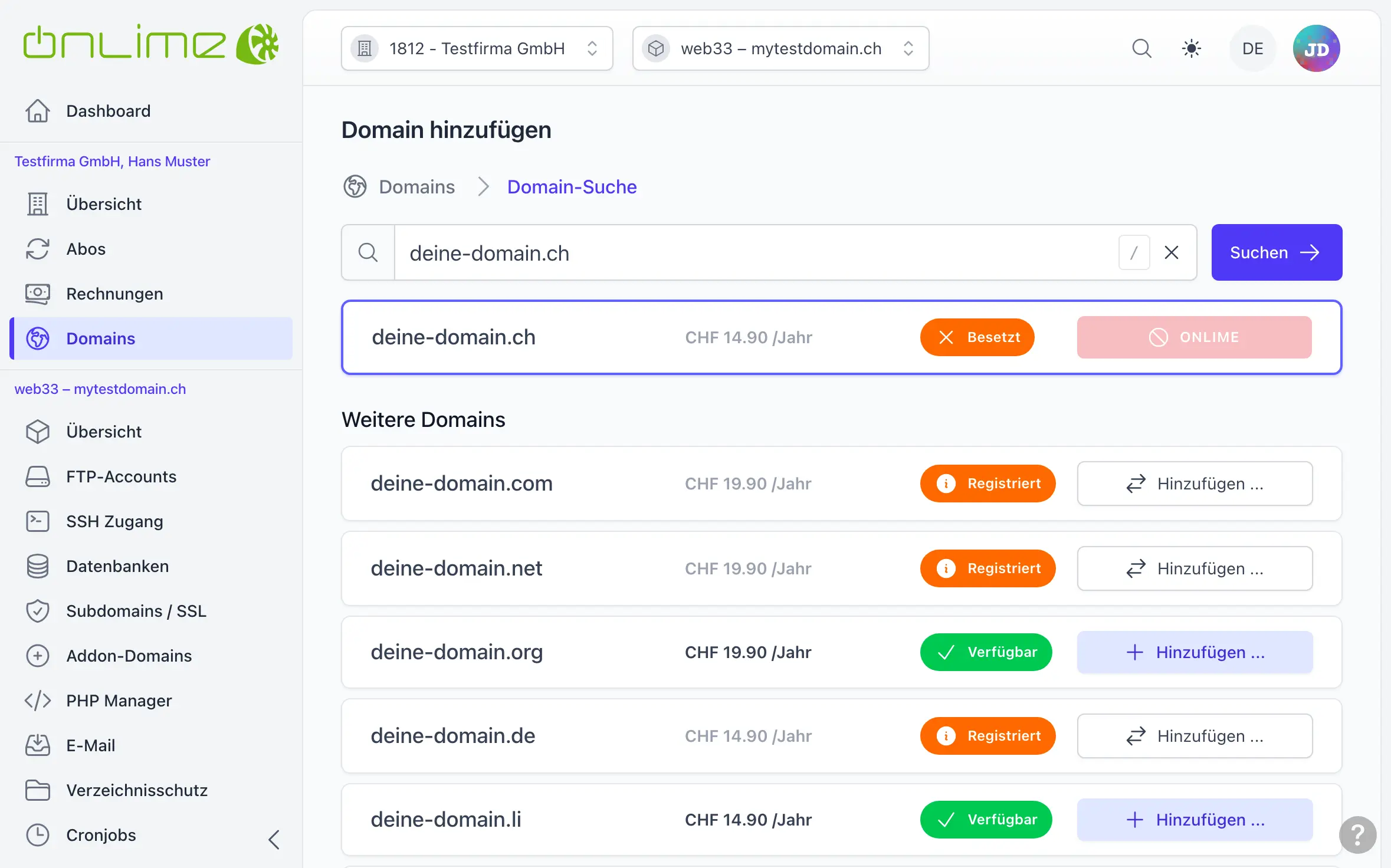Screen dimensions: 1391x868
Task: Open the JD user avatar menu
Action: [1316, 48]
